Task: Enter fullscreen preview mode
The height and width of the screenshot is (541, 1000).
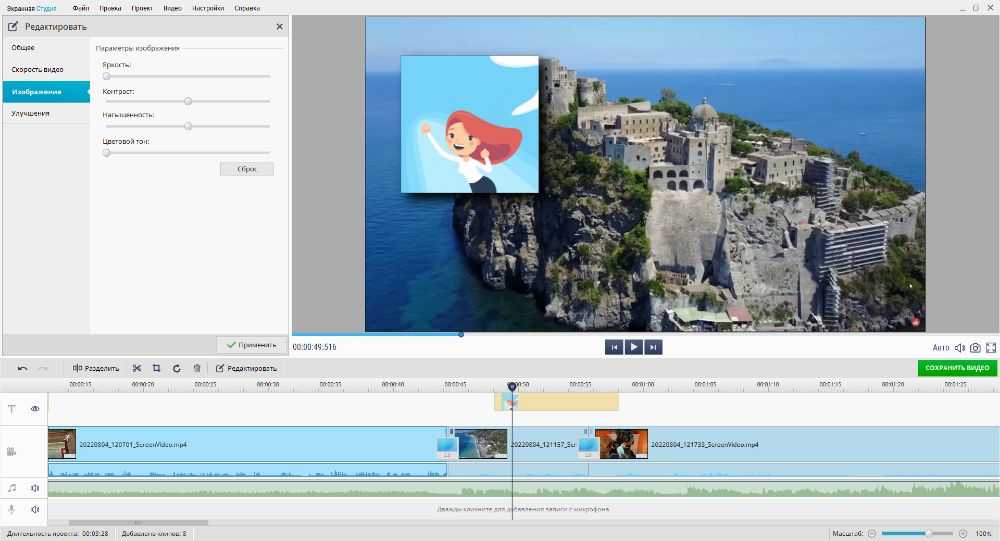Action: point(991,348)
